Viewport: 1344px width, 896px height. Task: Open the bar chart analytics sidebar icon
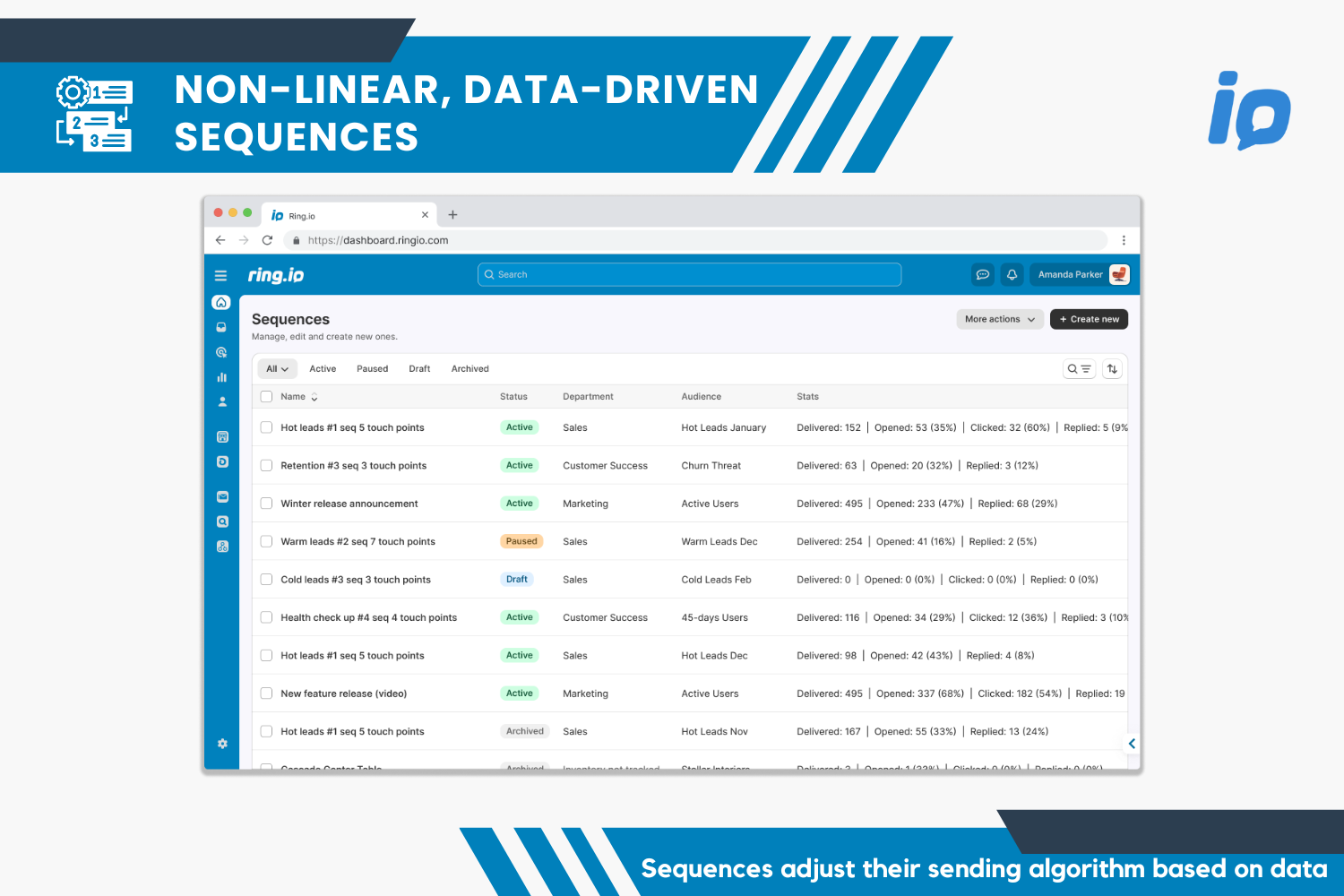point(221,377)
